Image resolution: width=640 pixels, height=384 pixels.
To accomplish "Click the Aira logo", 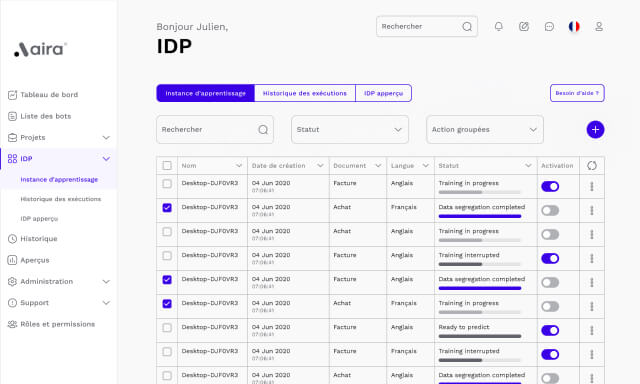I will [40, 49].
